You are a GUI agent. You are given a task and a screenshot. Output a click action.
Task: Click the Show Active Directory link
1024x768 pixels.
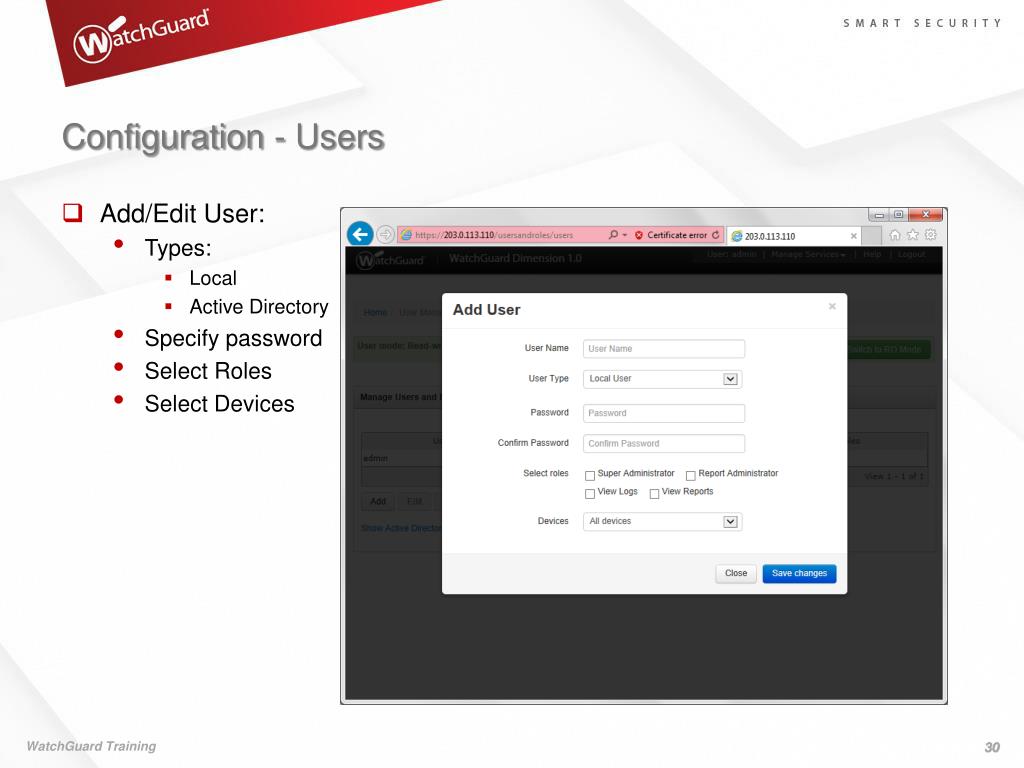(401, 528)
